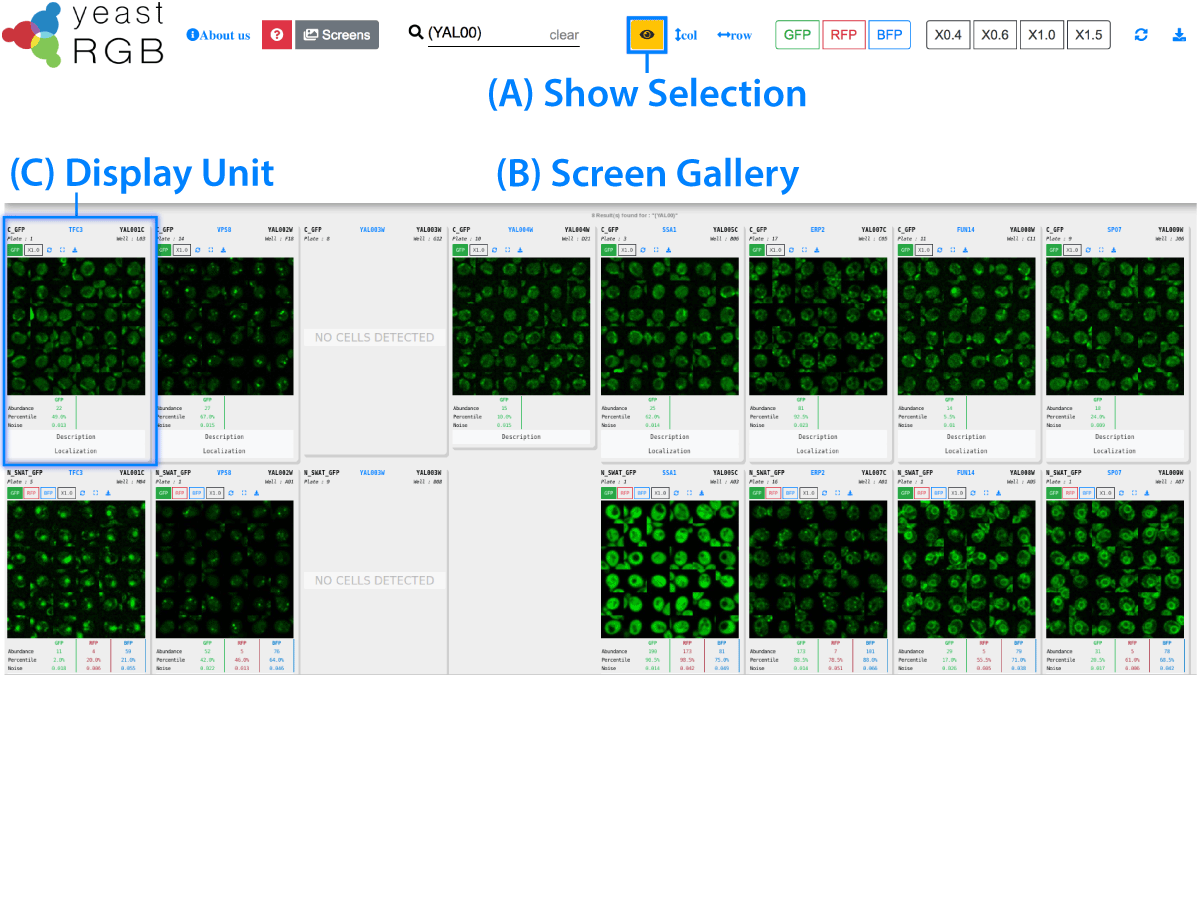This screenshot has height=900, width=1200.
Task: Set global zoom to X1.5
Action: [1088, 35]
